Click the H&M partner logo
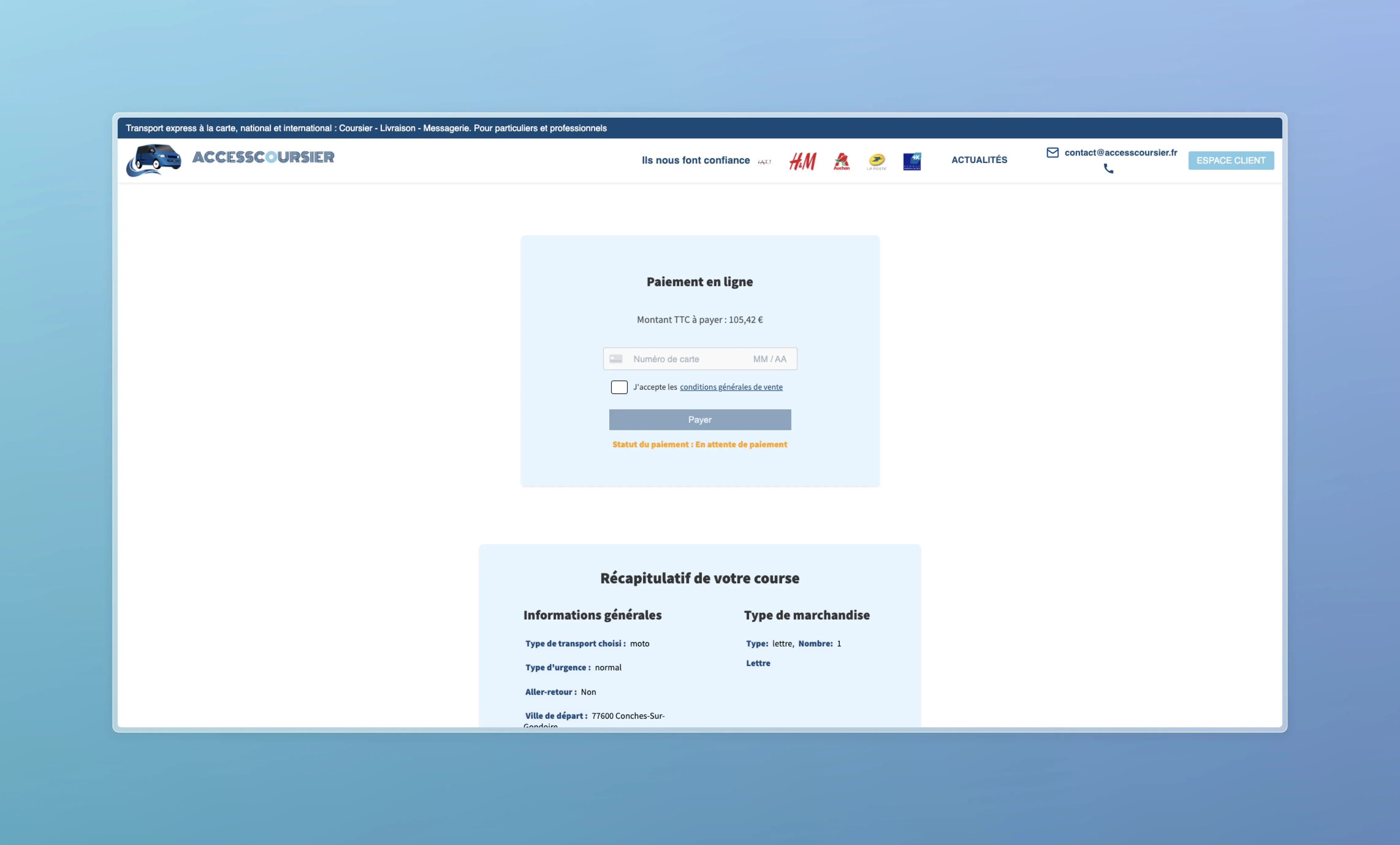Viewport: 1400px width, 845px height. 802,161
